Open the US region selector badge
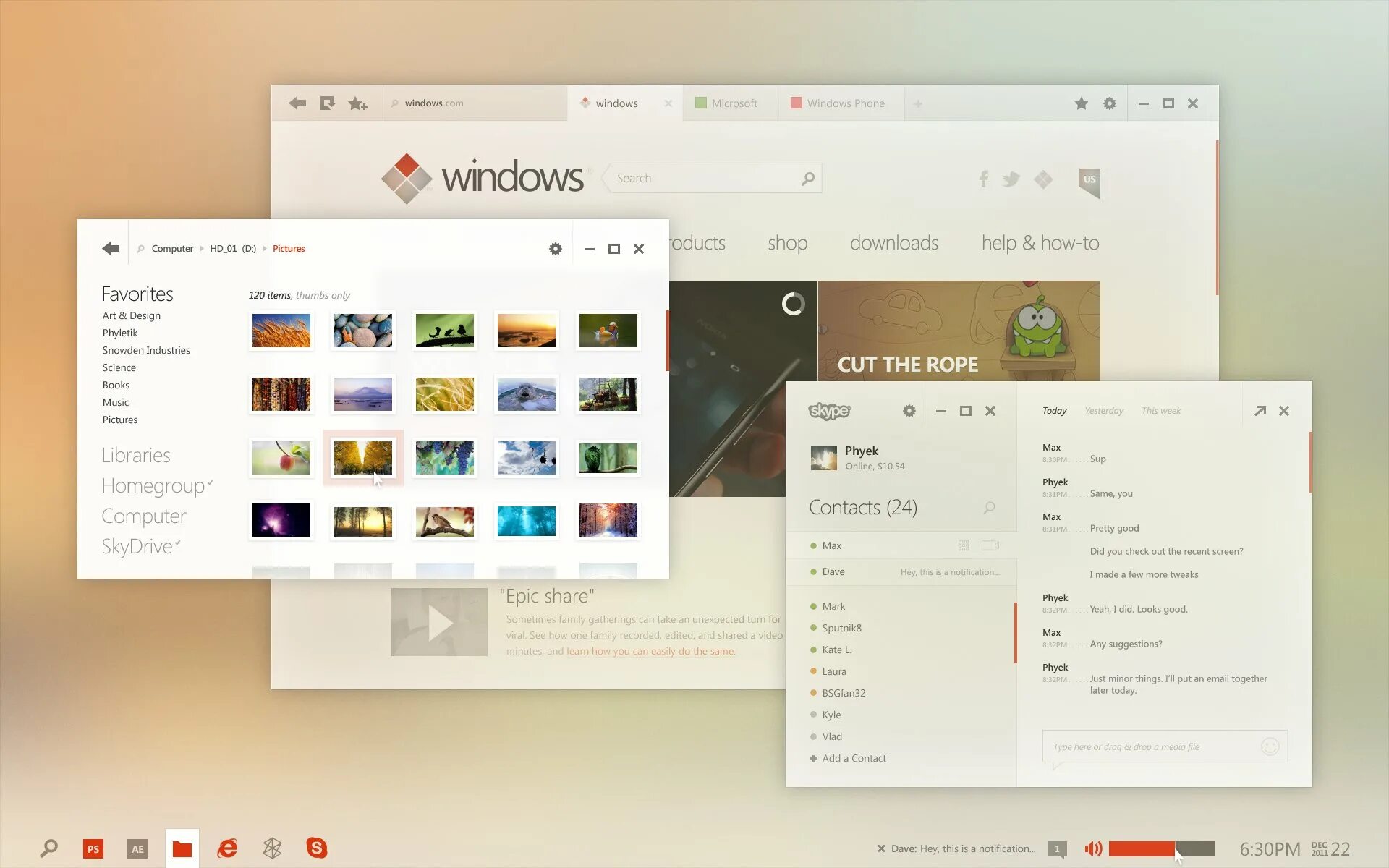 1089,181
